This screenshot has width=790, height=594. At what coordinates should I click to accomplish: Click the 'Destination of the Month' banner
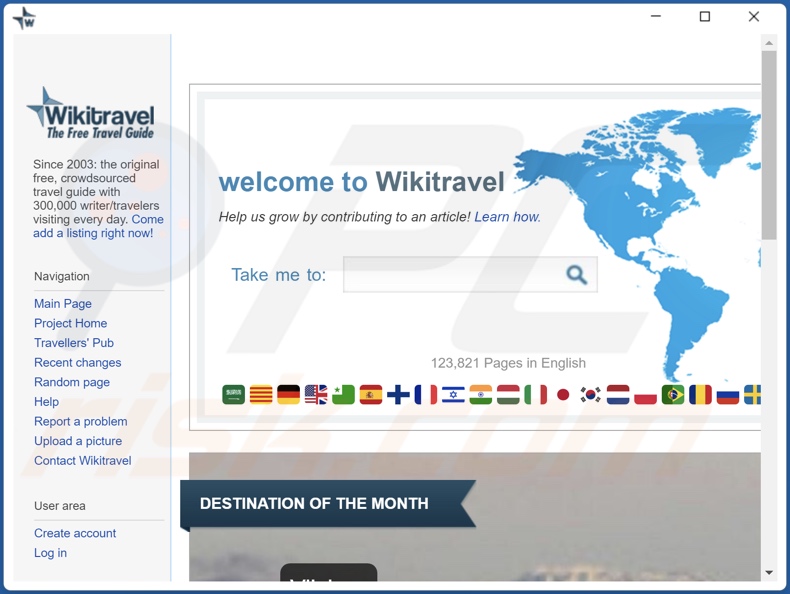point(328,504)
